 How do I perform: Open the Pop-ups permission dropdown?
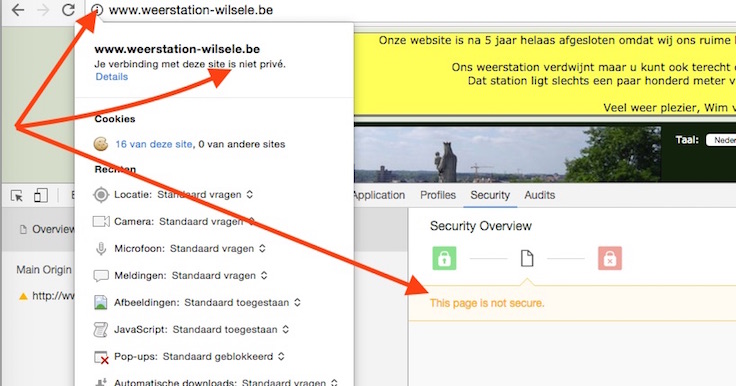tap(223, 356)
